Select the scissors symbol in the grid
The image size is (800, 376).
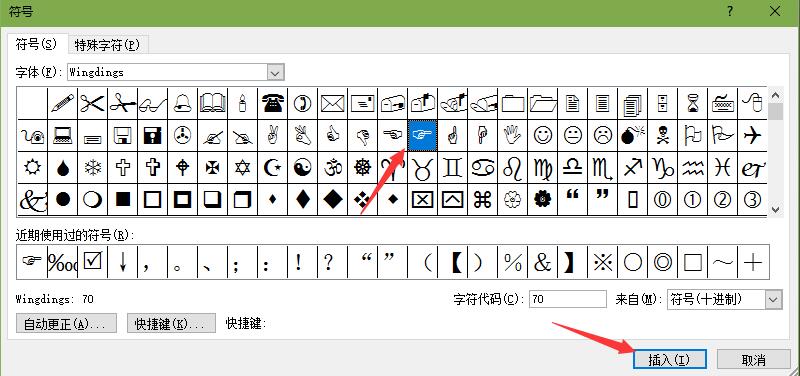92,104
